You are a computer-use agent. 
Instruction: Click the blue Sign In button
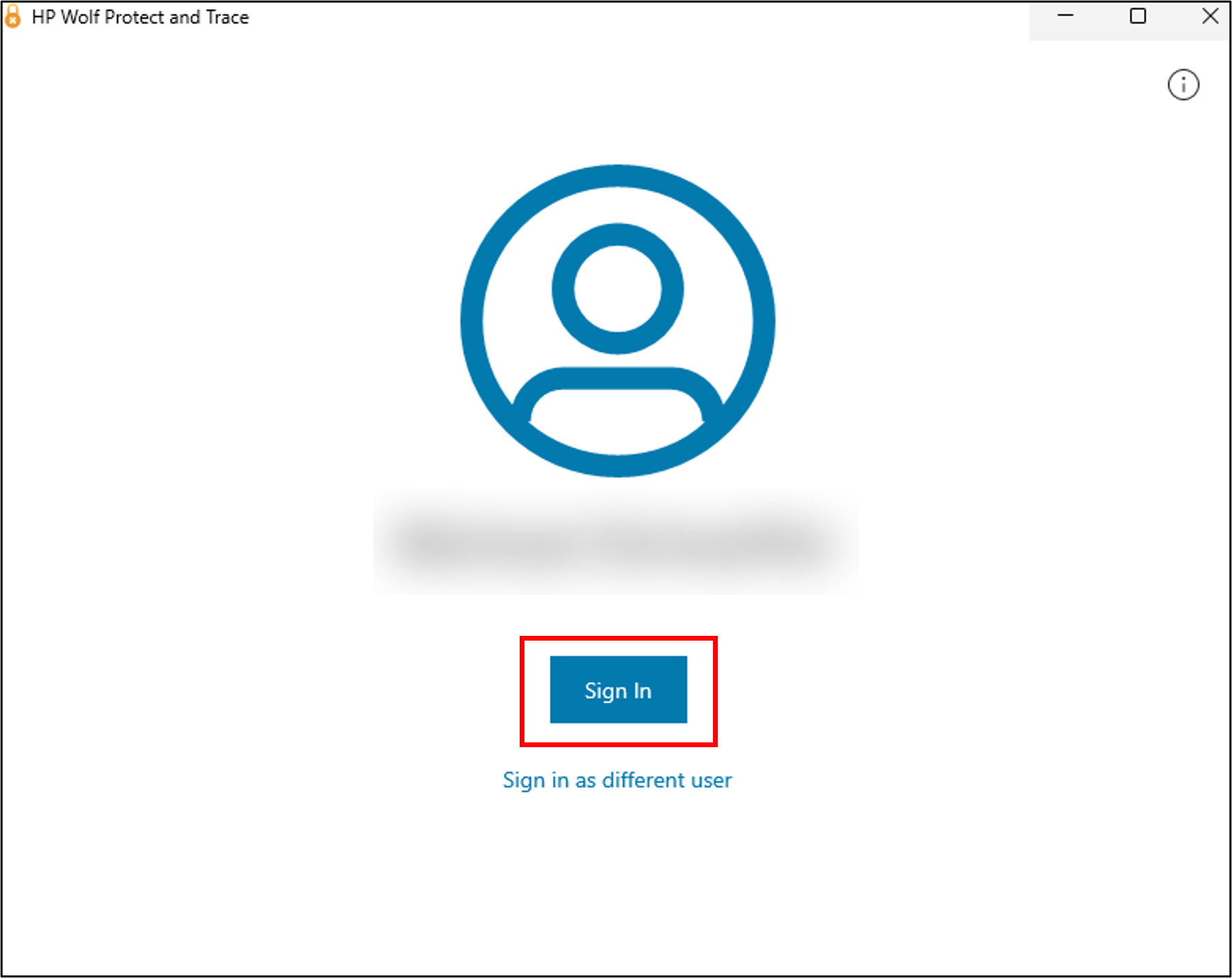619,690
